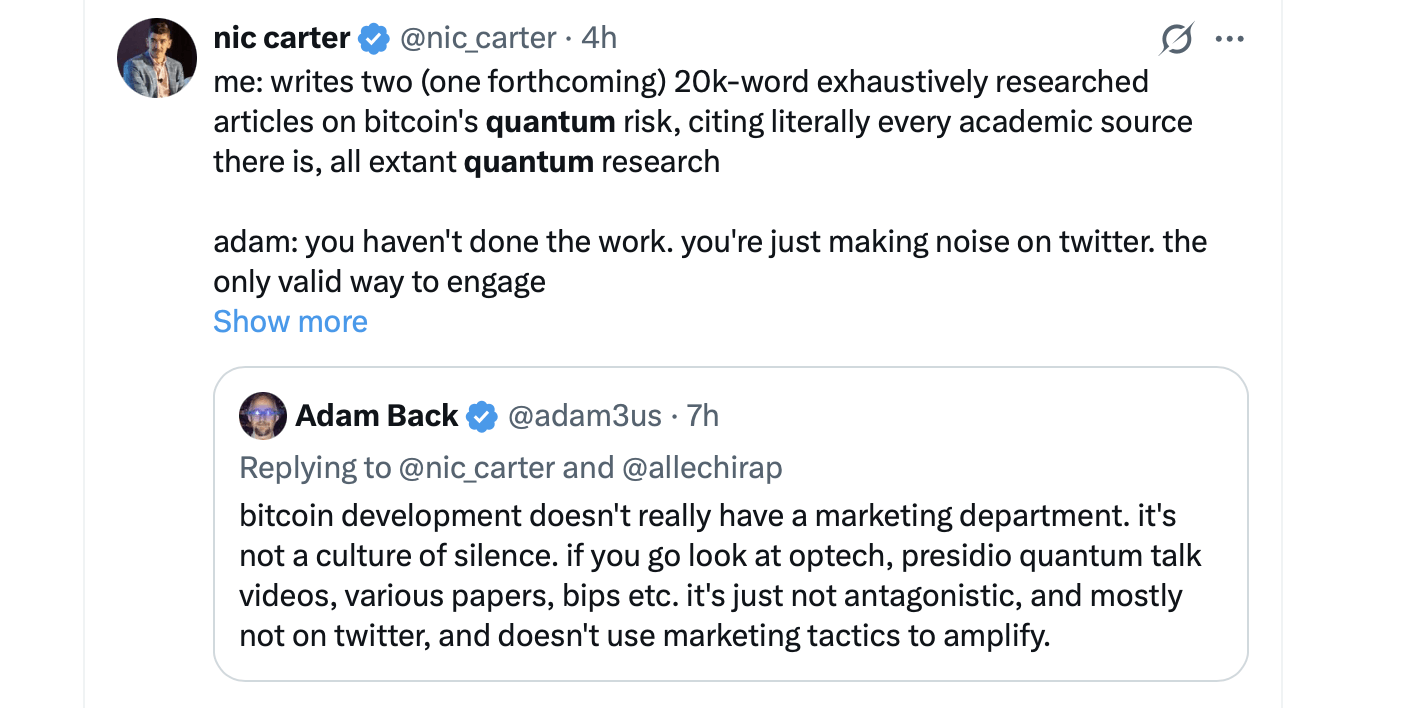Open the tweet's more options menu
The image size is (1404, 708).
click(x=1230, y=38)
